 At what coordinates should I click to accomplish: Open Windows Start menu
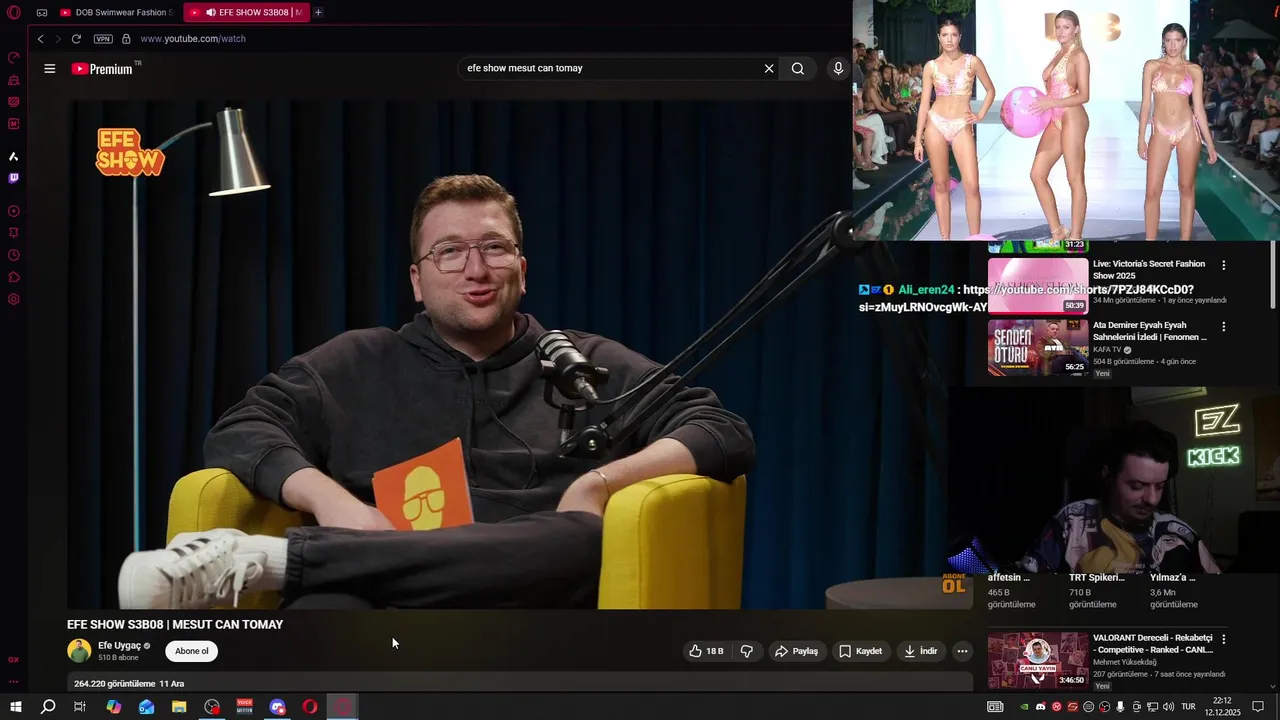16,707
